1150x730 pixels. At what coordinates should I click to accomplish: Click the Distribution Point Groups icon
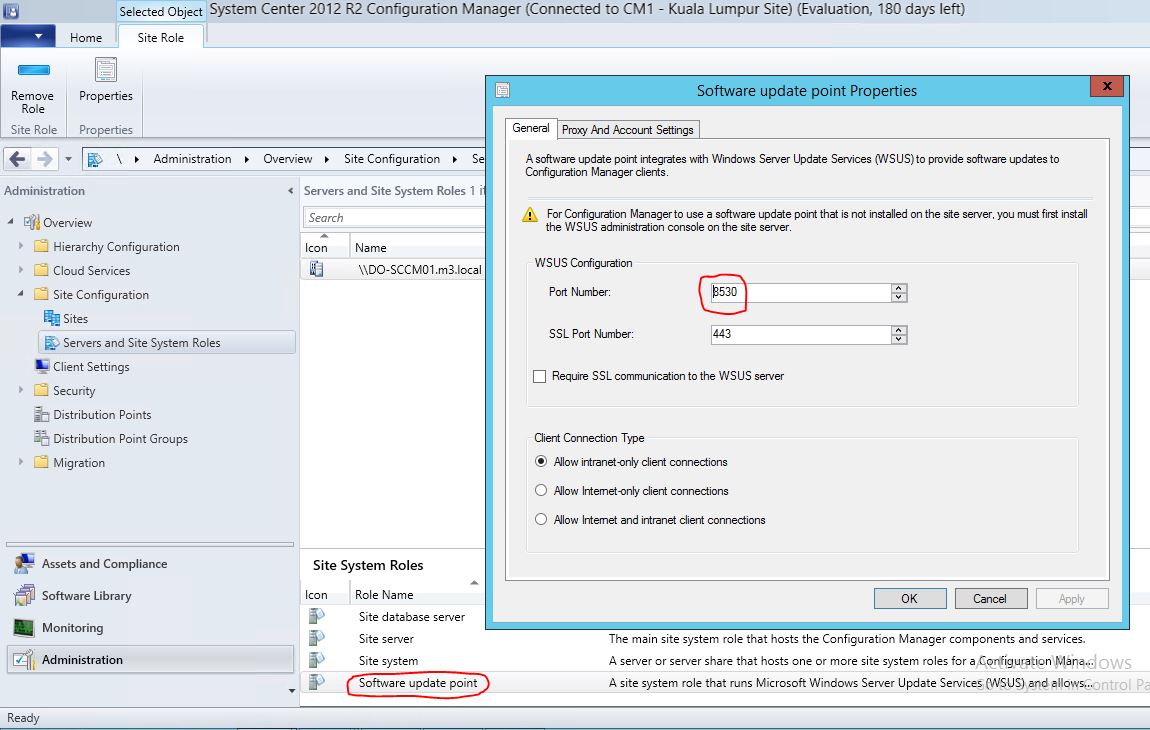pos(41,438)
